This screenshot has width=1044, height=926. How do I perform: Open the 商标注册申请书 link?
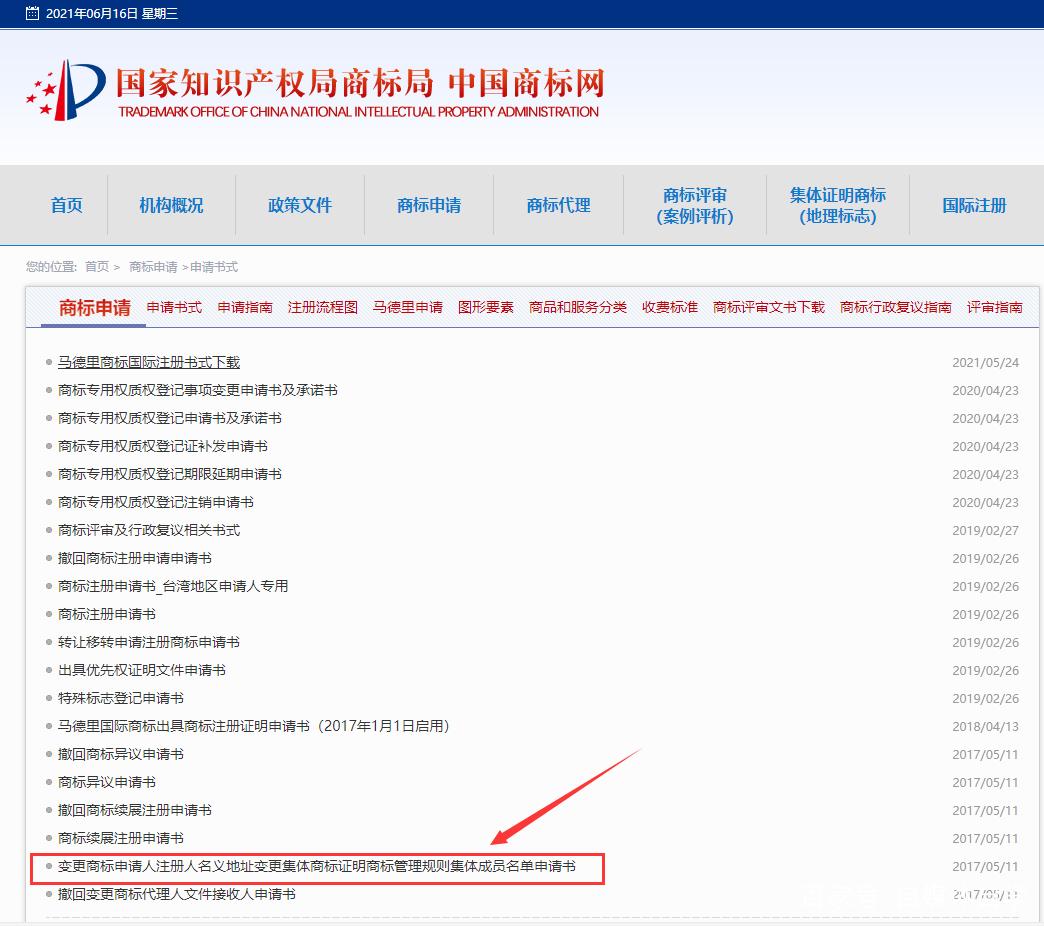[107, 614]
